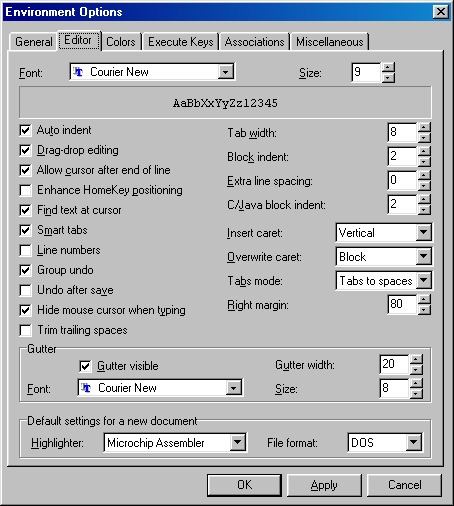Decrease Tab width with down arrow

click(424, 137)
